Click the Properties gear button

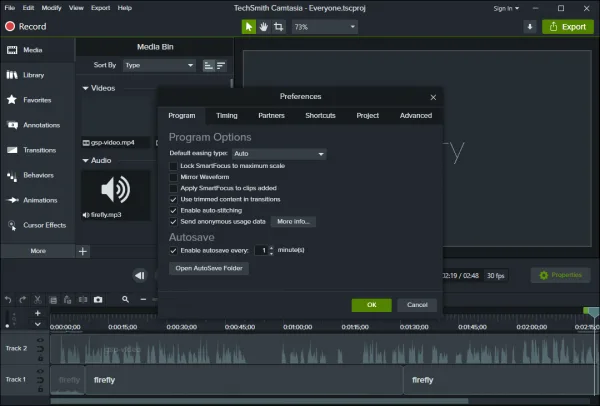pos(560,275)
